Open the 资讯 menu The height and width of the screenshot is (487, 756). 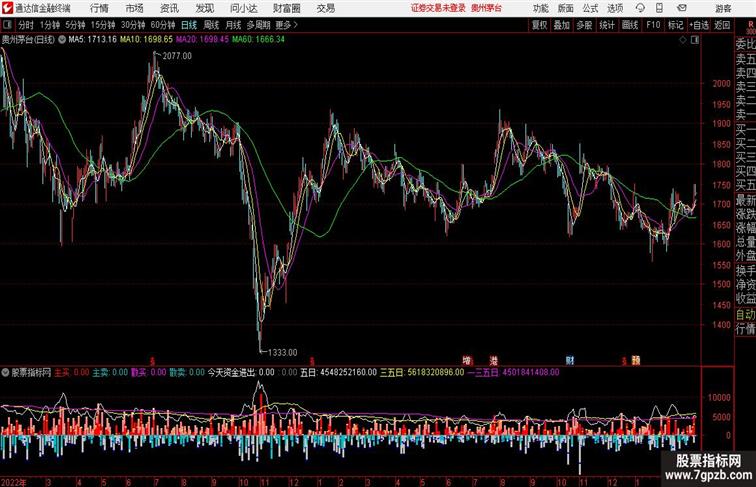(169, 8)
